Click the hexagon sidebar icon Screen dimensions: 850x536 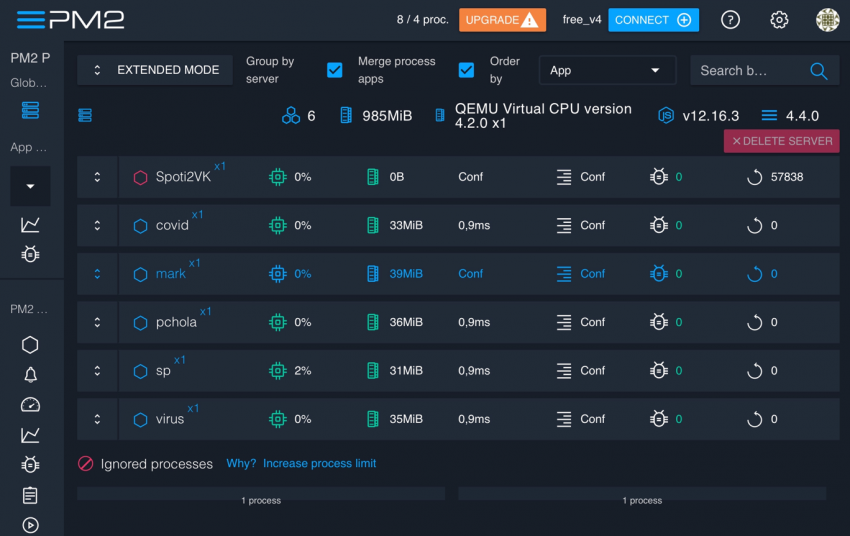click(30, 345)
